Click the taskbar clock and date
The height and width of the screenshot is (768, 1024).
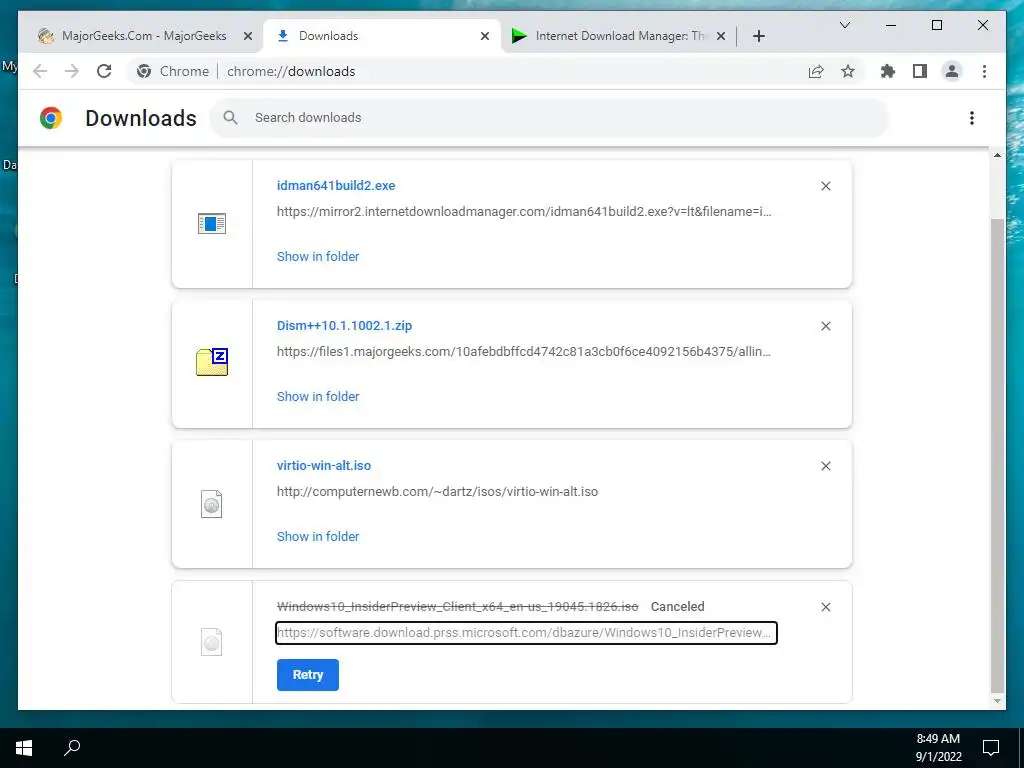click(938, 748)
